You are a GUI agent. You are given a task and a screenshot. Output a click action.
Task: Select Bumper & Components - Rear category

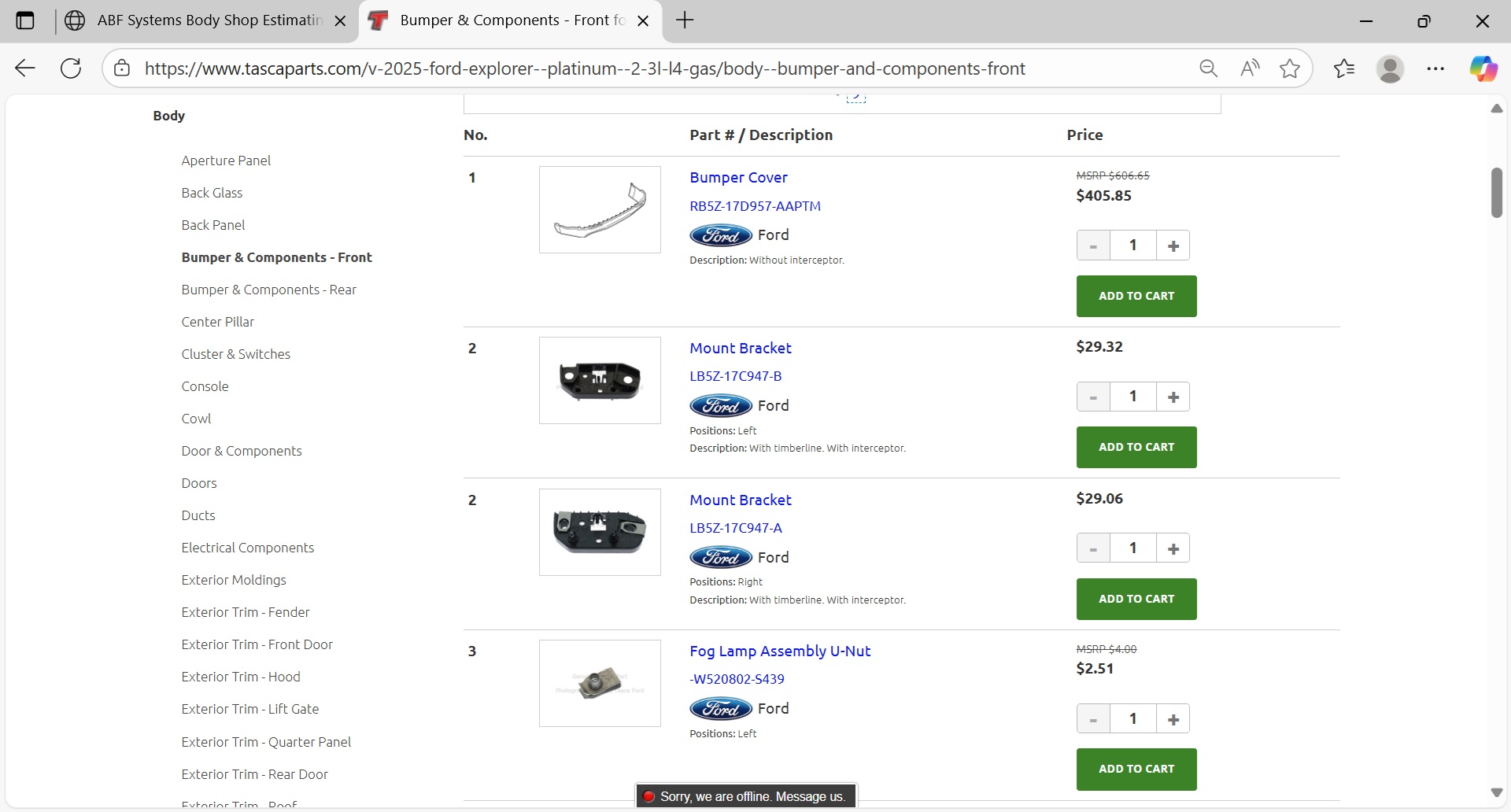pyautogui.click(x=268, y=290)
